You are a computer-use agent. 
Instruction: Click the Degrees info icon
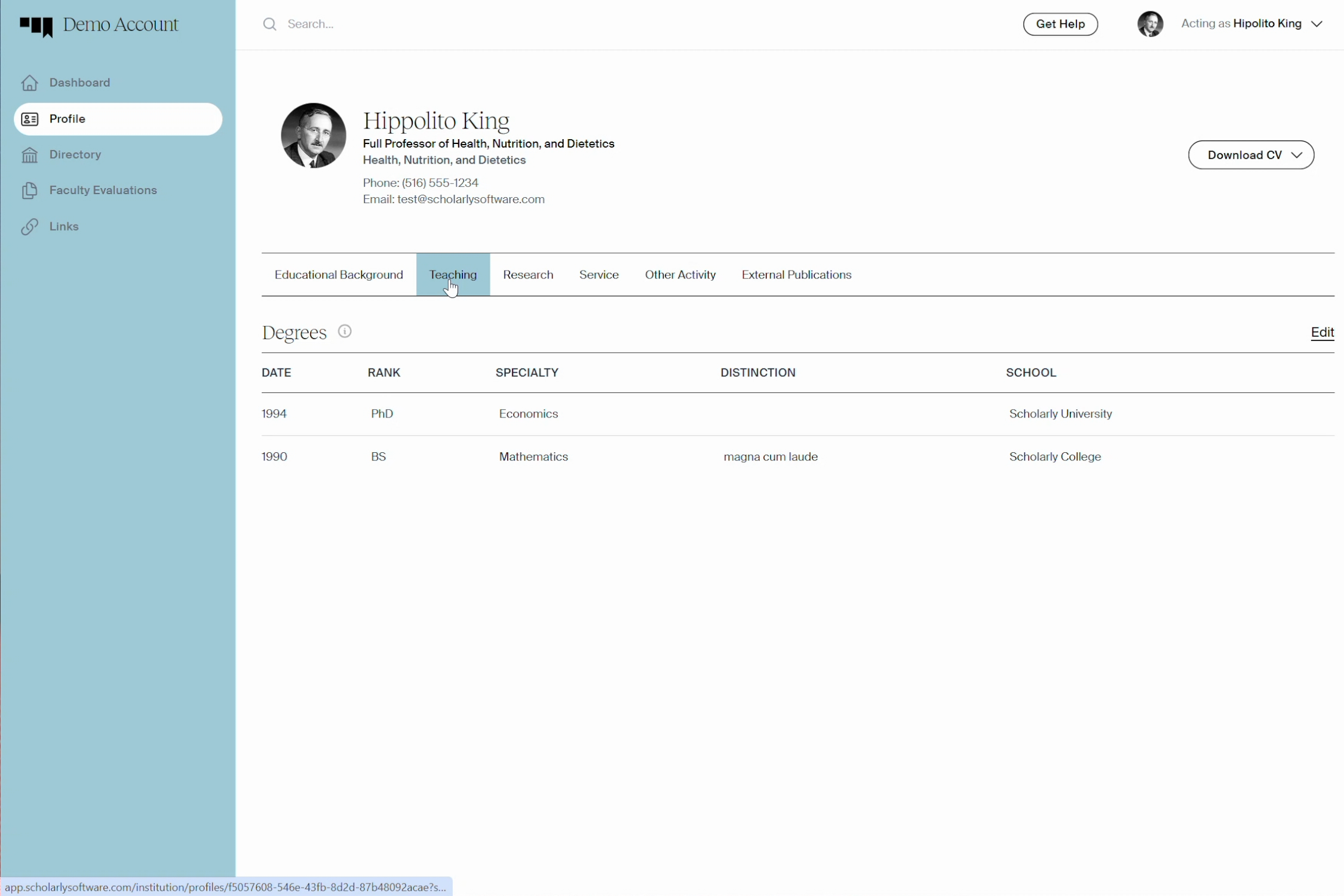pyautogui.click(x=345, y=332)
